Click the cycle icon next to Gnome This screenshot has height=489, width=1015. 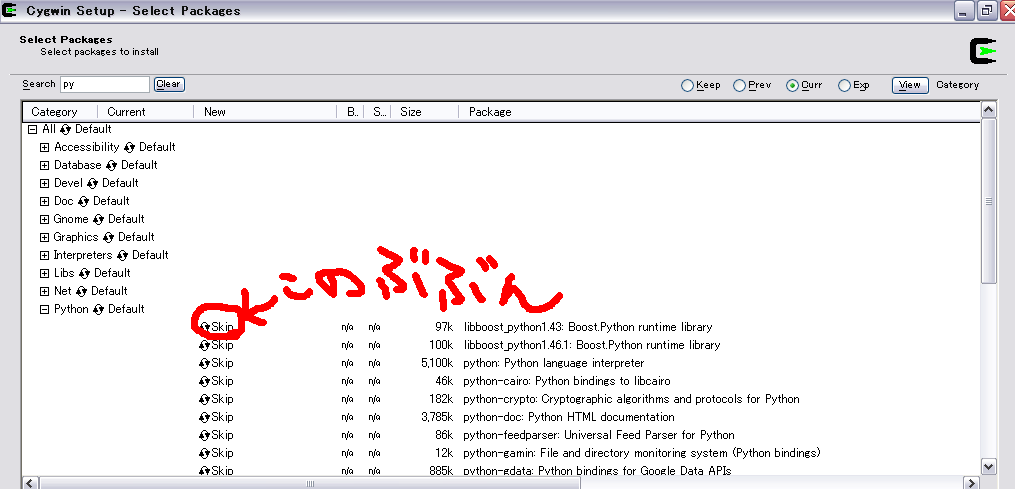coord(98,220)
